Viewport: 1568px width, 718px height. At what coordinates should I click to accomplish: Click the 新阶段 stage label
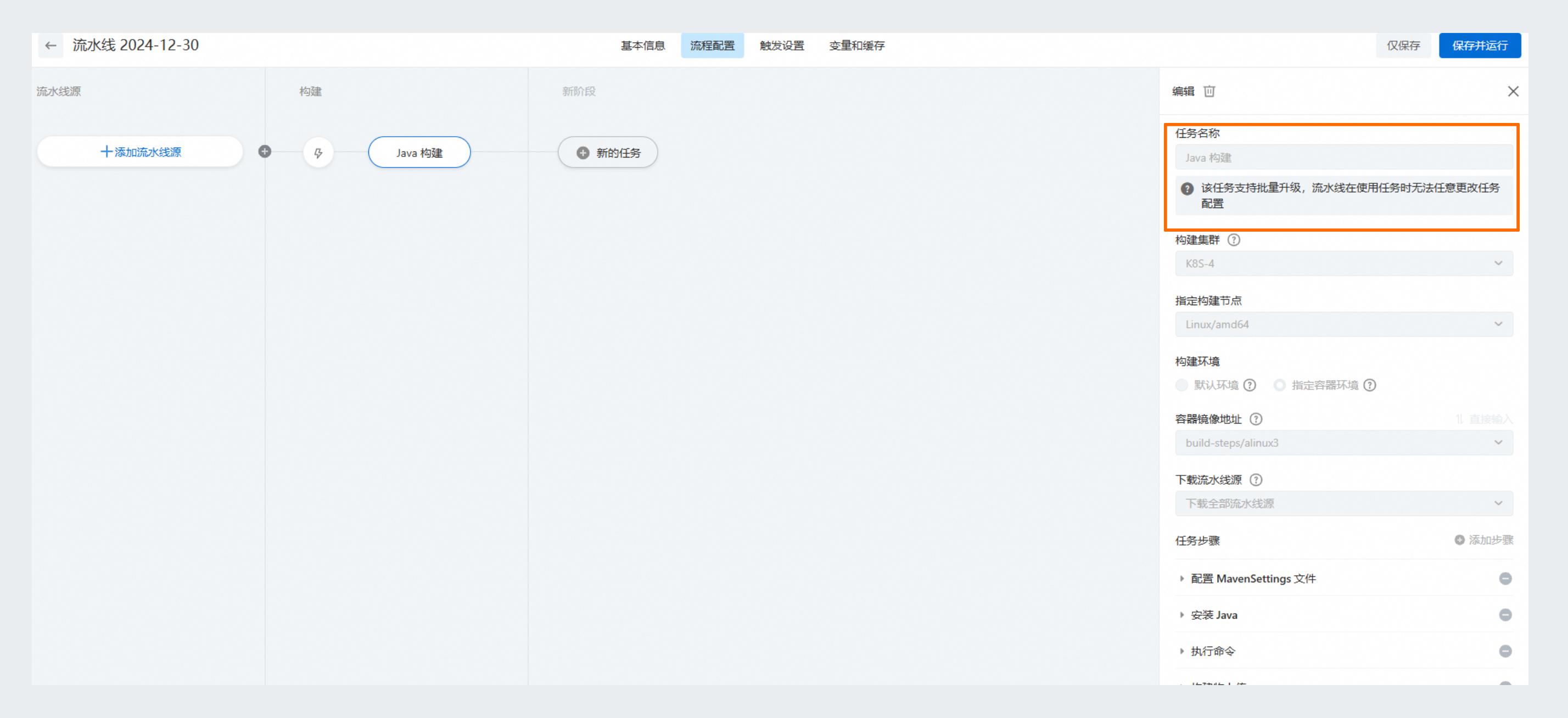[x=578, y=91]
